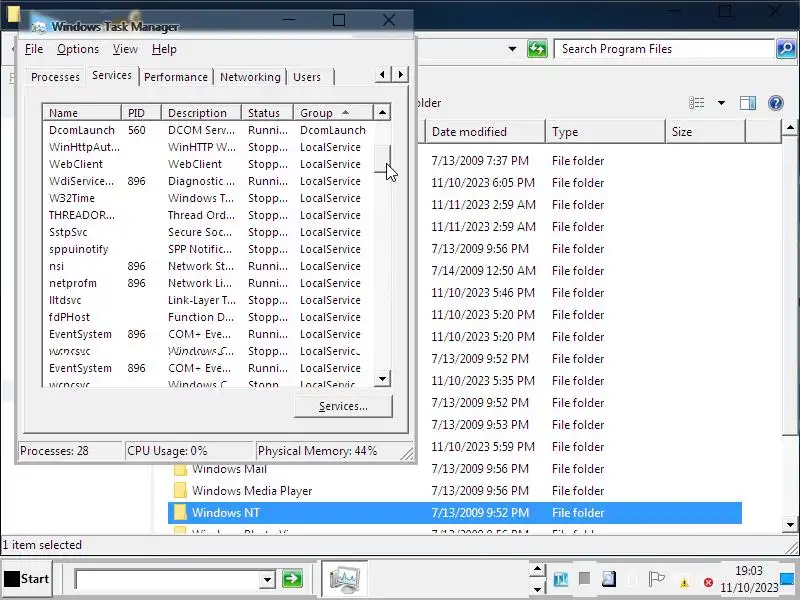This screenshot has width=800, height=600.
Task: Select the THREADOR... service row
Action: pyautogui.click(x=208, y=215)
